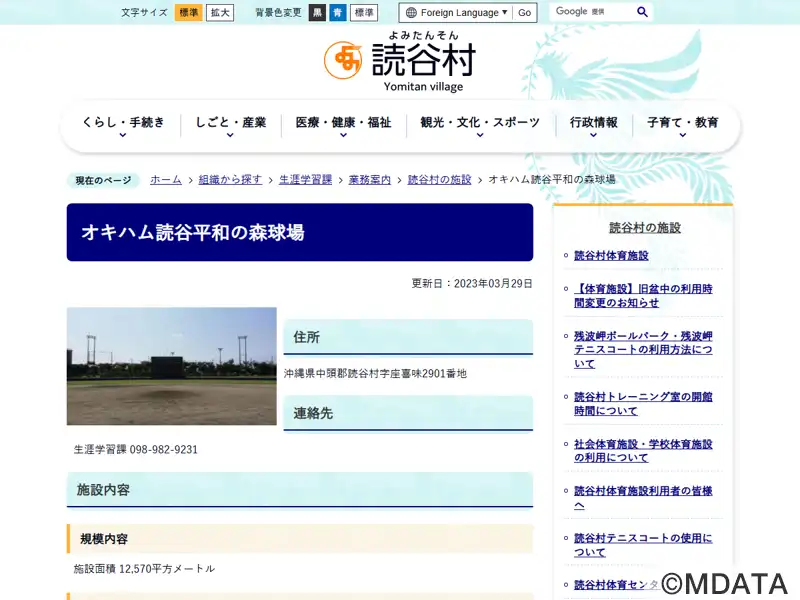Select the blue (青) background color
Viewport: 800px width, 600px height.
[338, 13]
